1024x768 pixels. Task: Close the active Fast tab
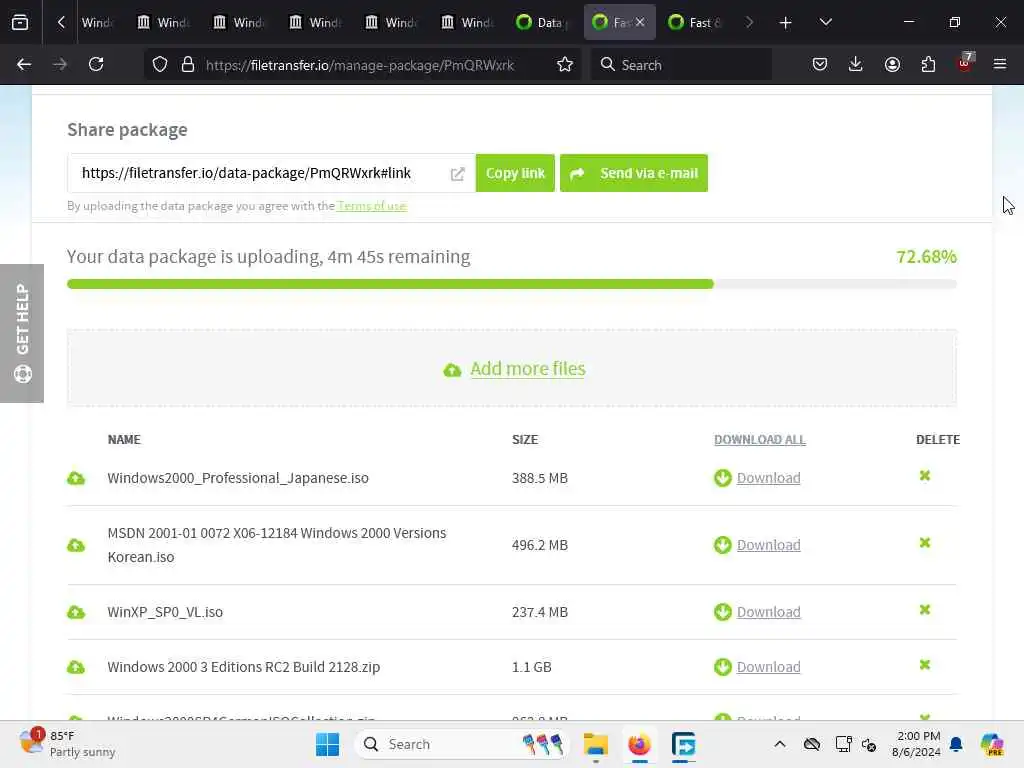tap(640, 22)
